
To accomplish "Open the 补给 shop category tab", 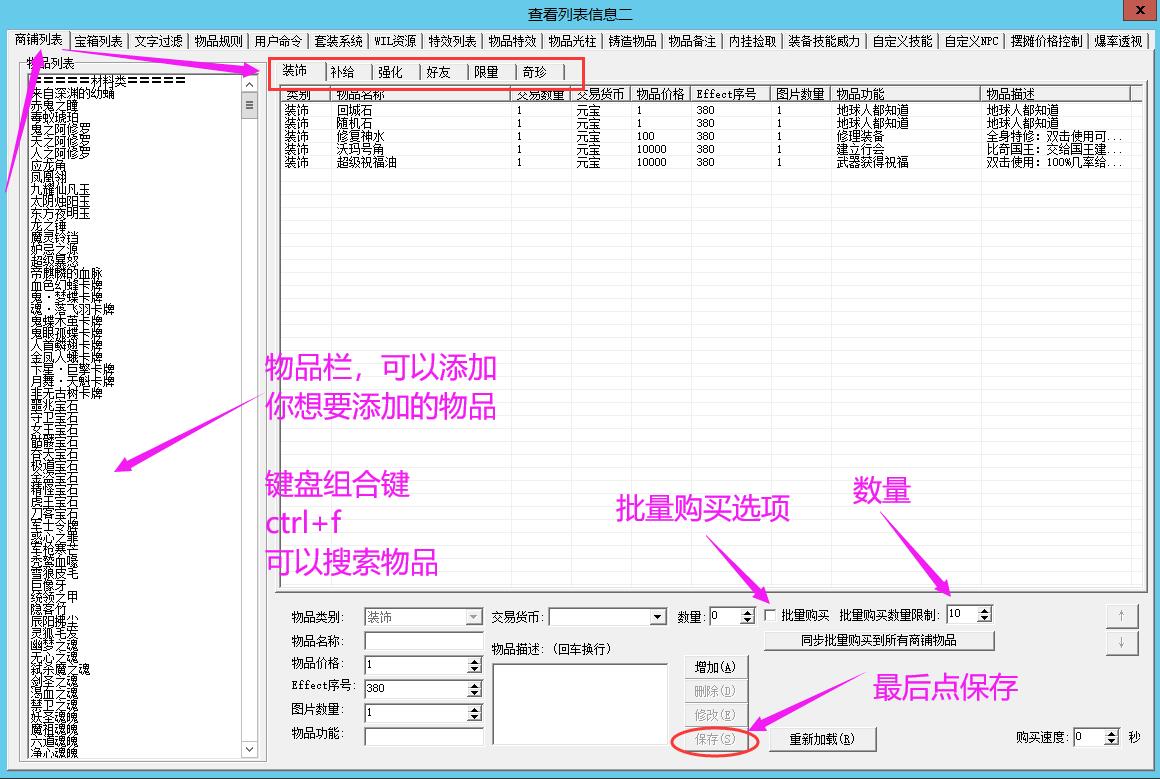I will click(x=342, y=72).
